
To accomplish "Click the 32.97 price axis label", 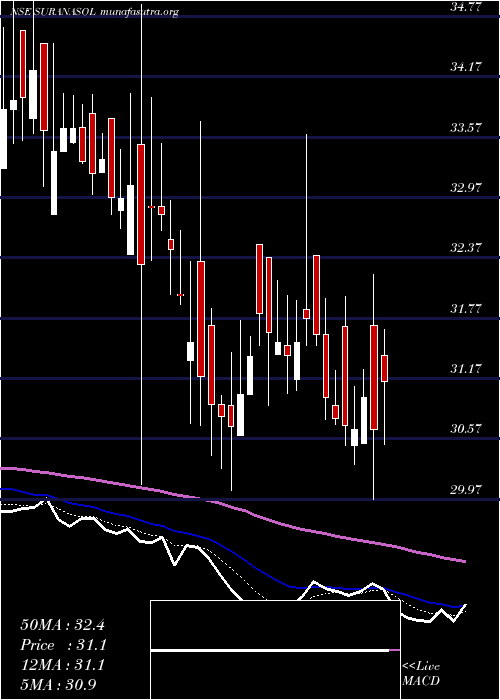I will coord(467,188).
